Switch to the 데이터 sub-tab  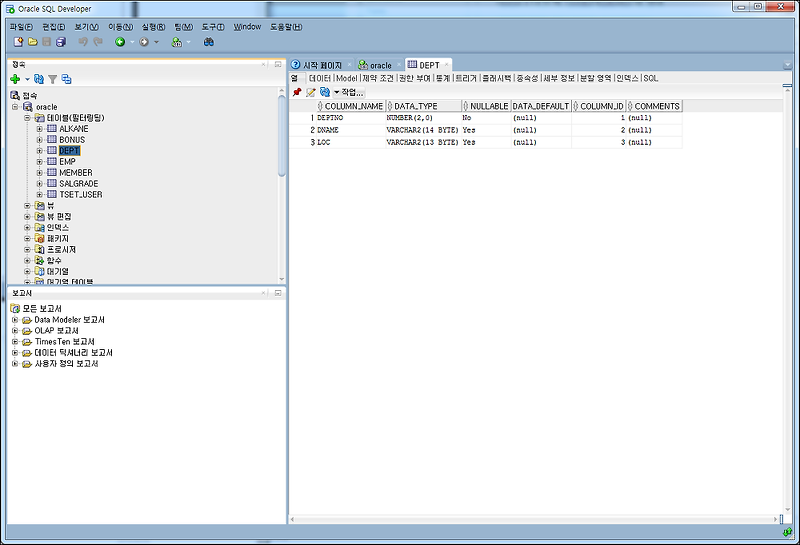click(320, 78)
